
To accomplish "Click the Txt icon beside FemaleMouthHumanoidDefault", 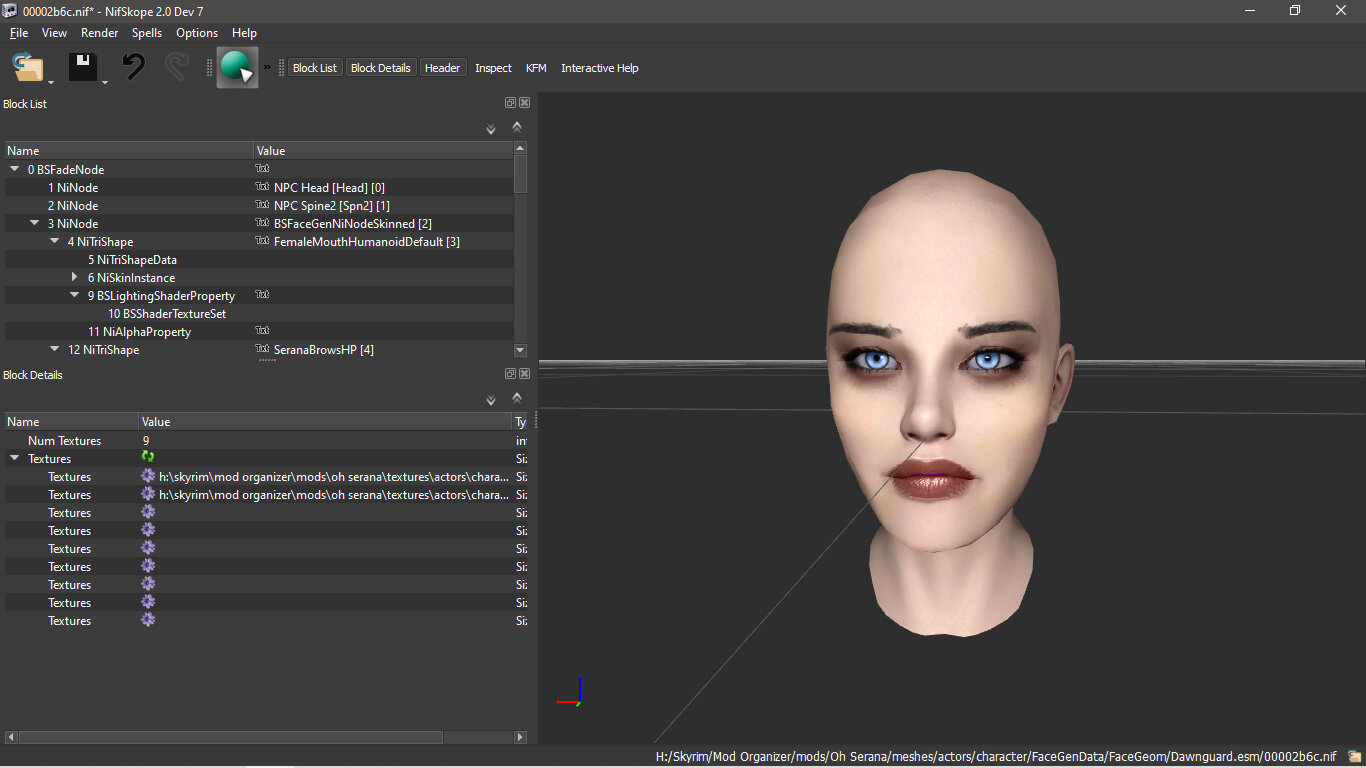I will click(x=262, y=241).
